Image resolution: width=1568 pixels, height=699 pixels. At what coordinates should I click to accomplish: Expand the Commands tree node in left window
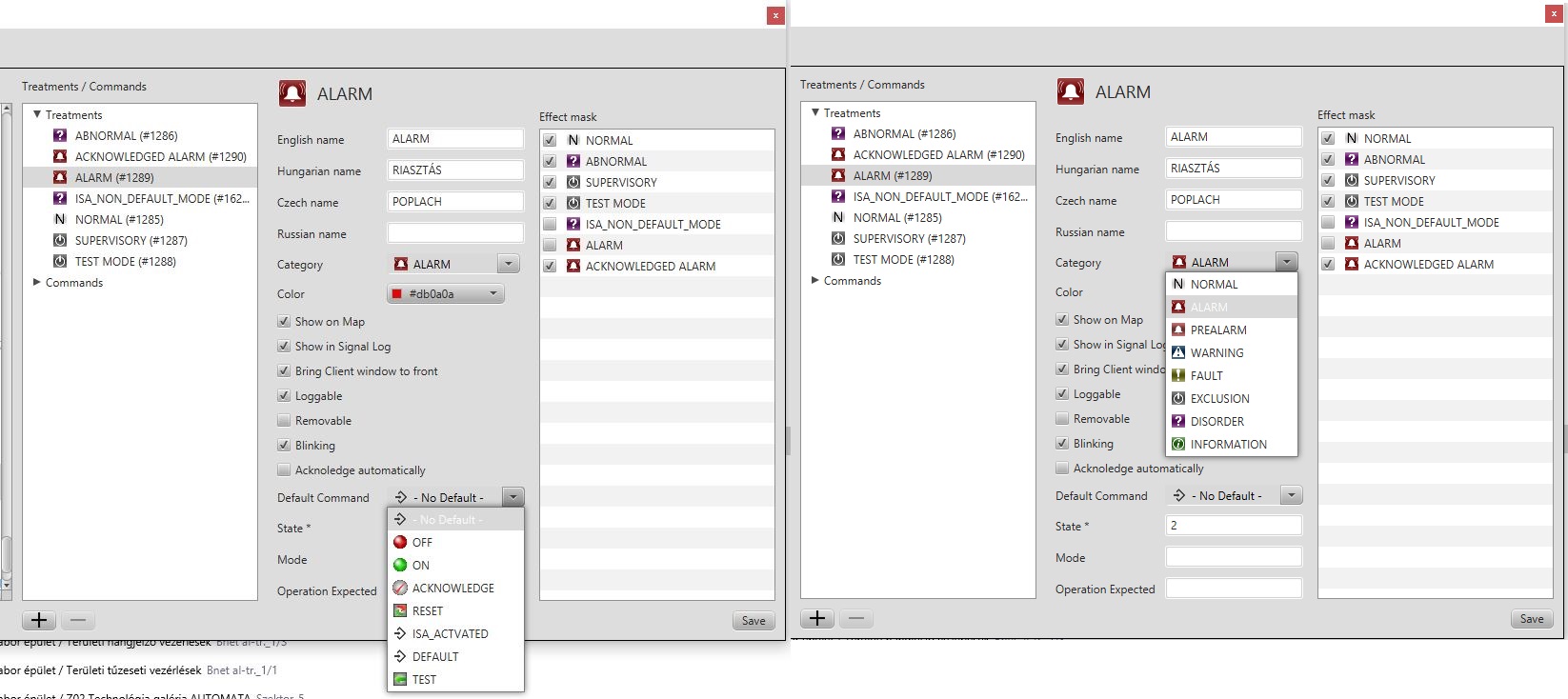pyautogui.click(x=37, y=282)
